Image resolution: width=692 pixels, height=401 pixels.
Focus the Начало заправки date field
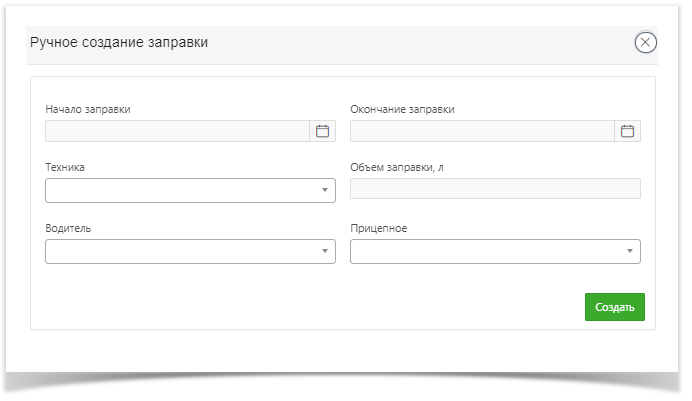tap(177, 131)
